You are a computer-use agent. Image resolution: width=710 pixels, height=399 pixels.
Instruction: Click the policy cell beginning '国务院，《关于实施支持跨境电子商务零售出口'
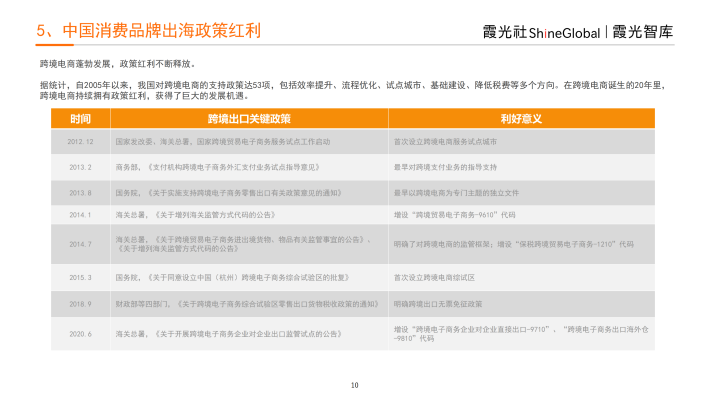249,193
